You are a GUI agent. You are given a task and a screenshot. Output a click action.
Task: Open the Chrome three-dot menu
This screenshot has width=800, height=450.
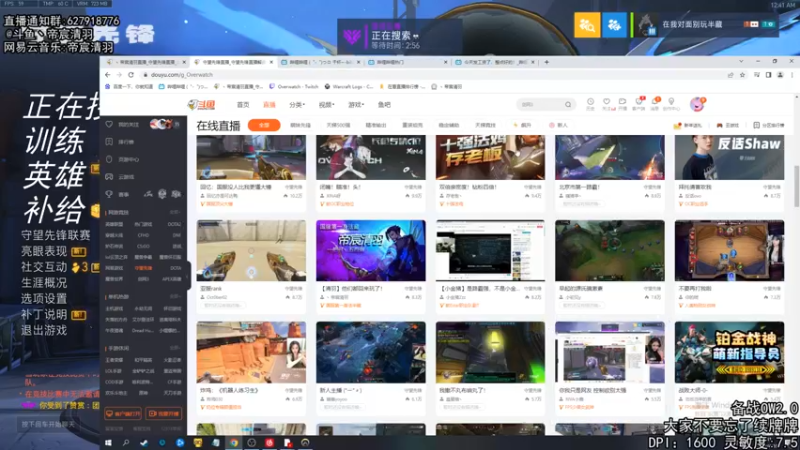click(792, 75)
